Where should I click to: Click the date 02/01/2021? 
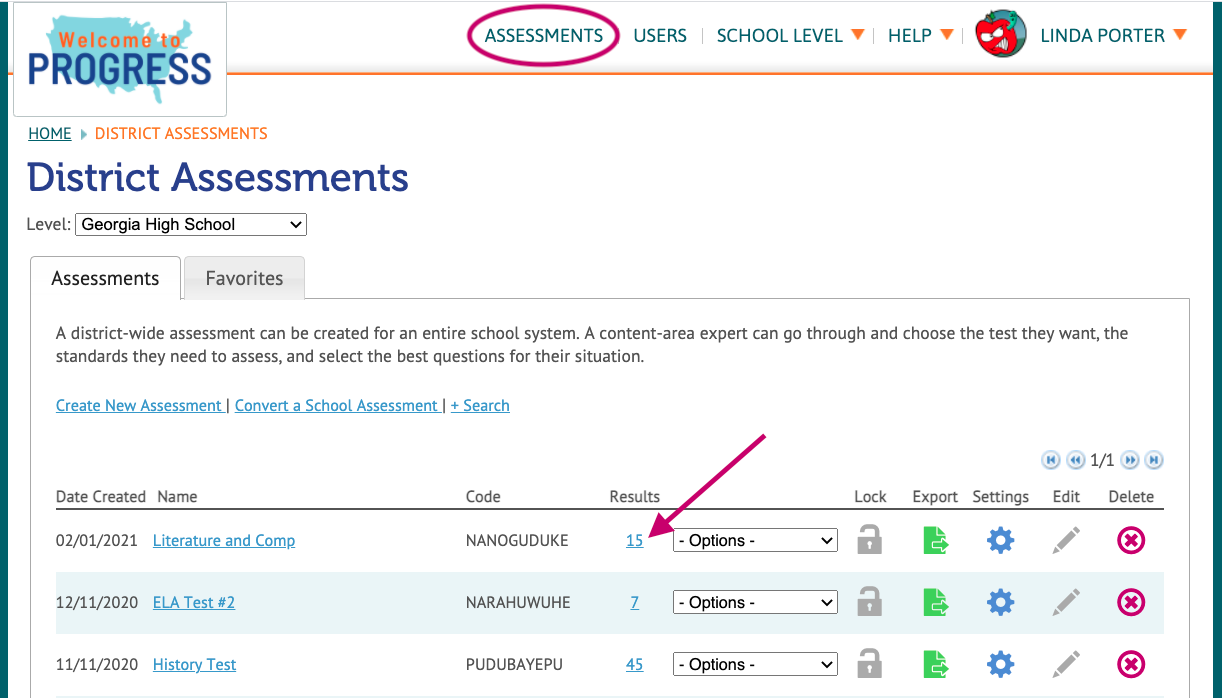click(x=96, y=540)
